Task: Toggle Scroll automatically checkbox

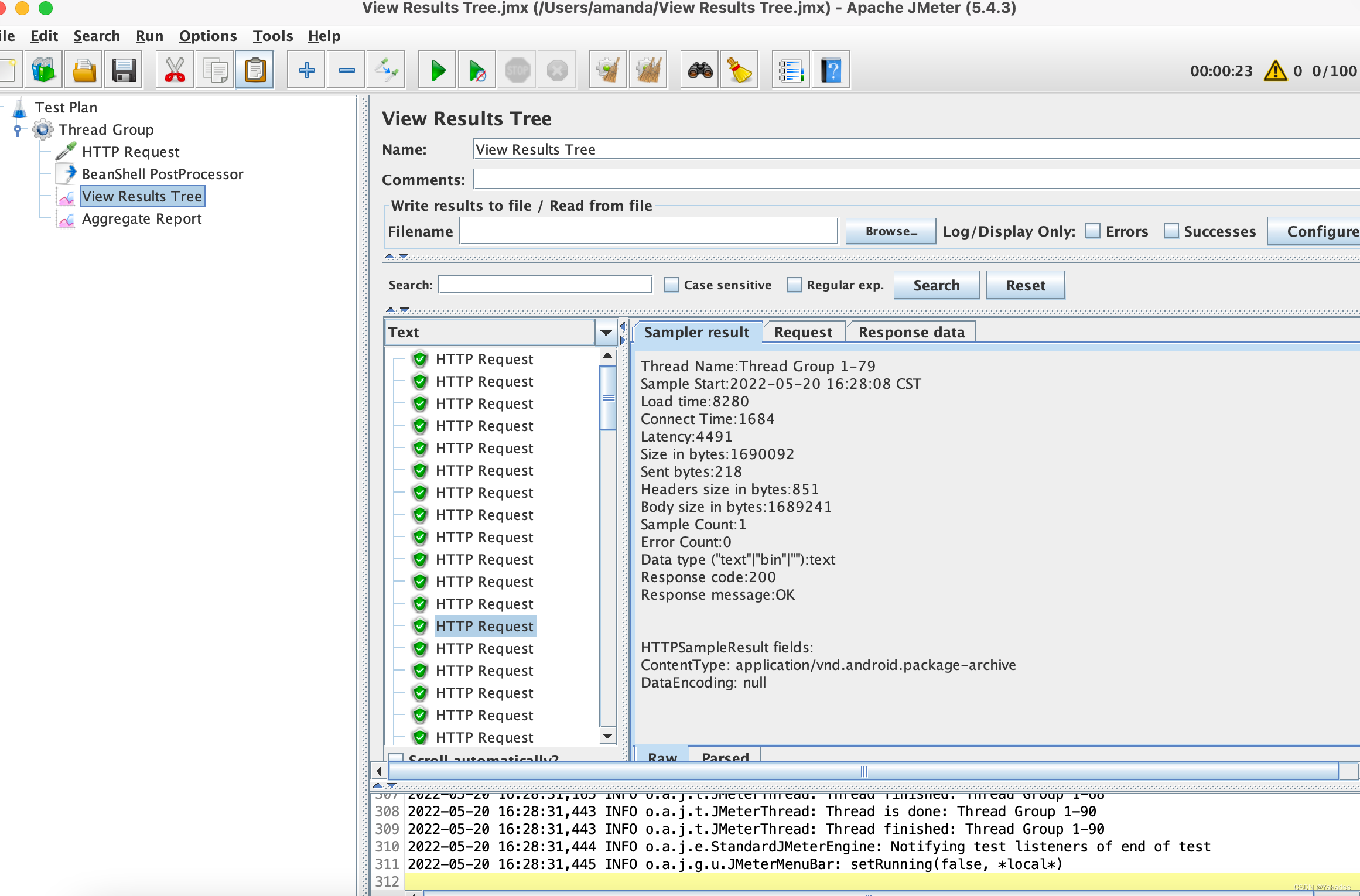Action: pyautogui.click(x=397, y=757)
